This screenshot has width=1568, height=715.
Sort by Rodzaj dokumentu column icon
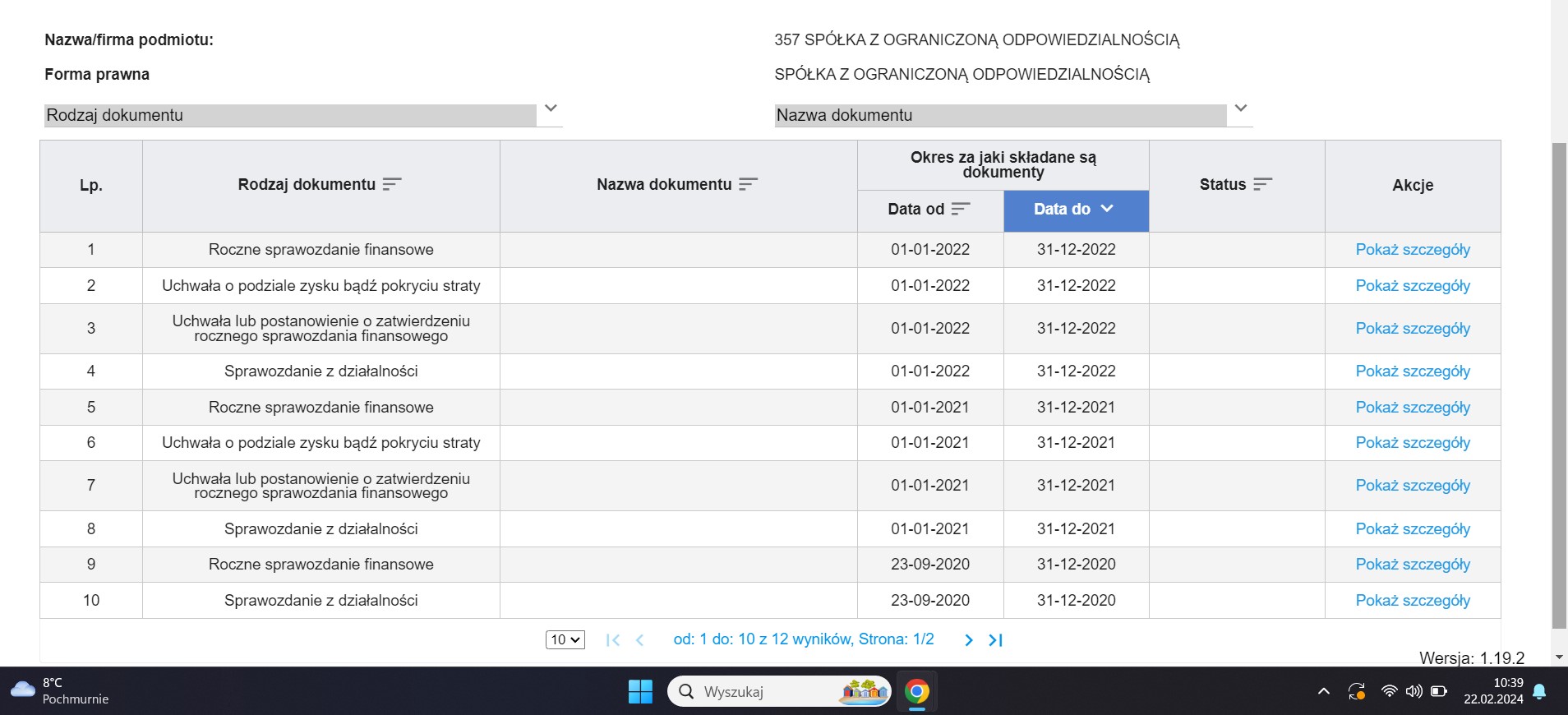click(392, 185)
